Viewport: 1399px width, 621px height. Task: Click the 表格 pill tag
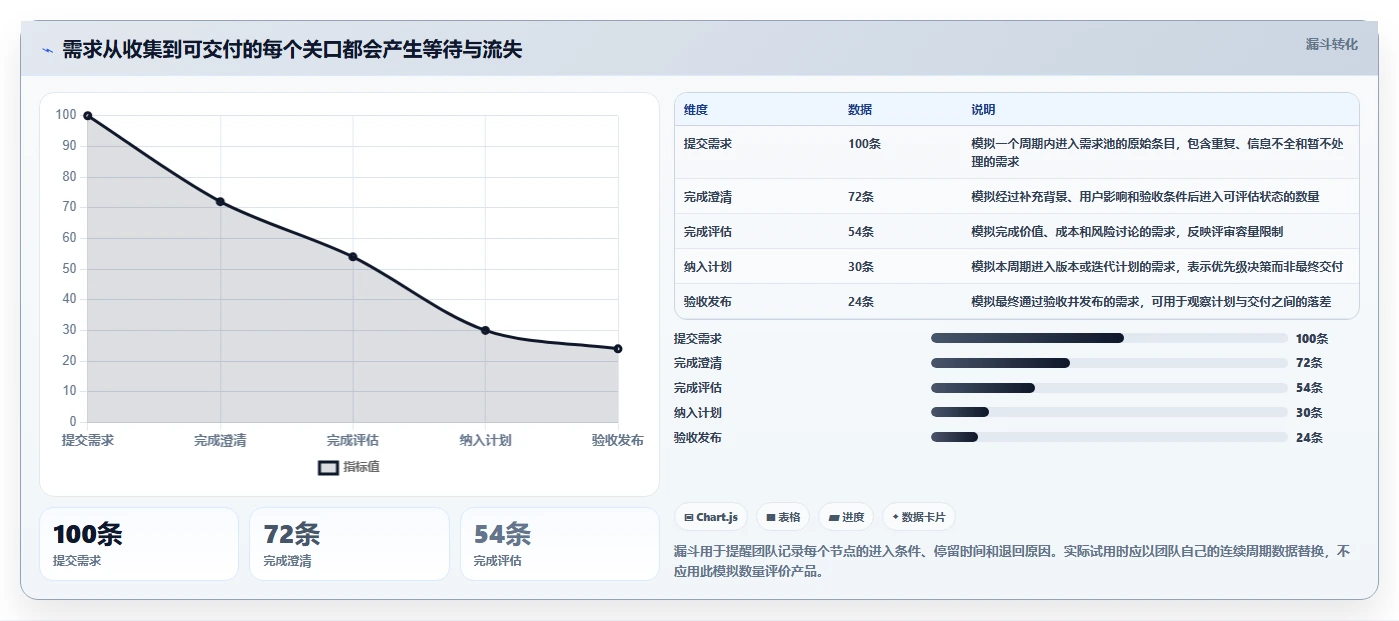[x=783, y=517]
